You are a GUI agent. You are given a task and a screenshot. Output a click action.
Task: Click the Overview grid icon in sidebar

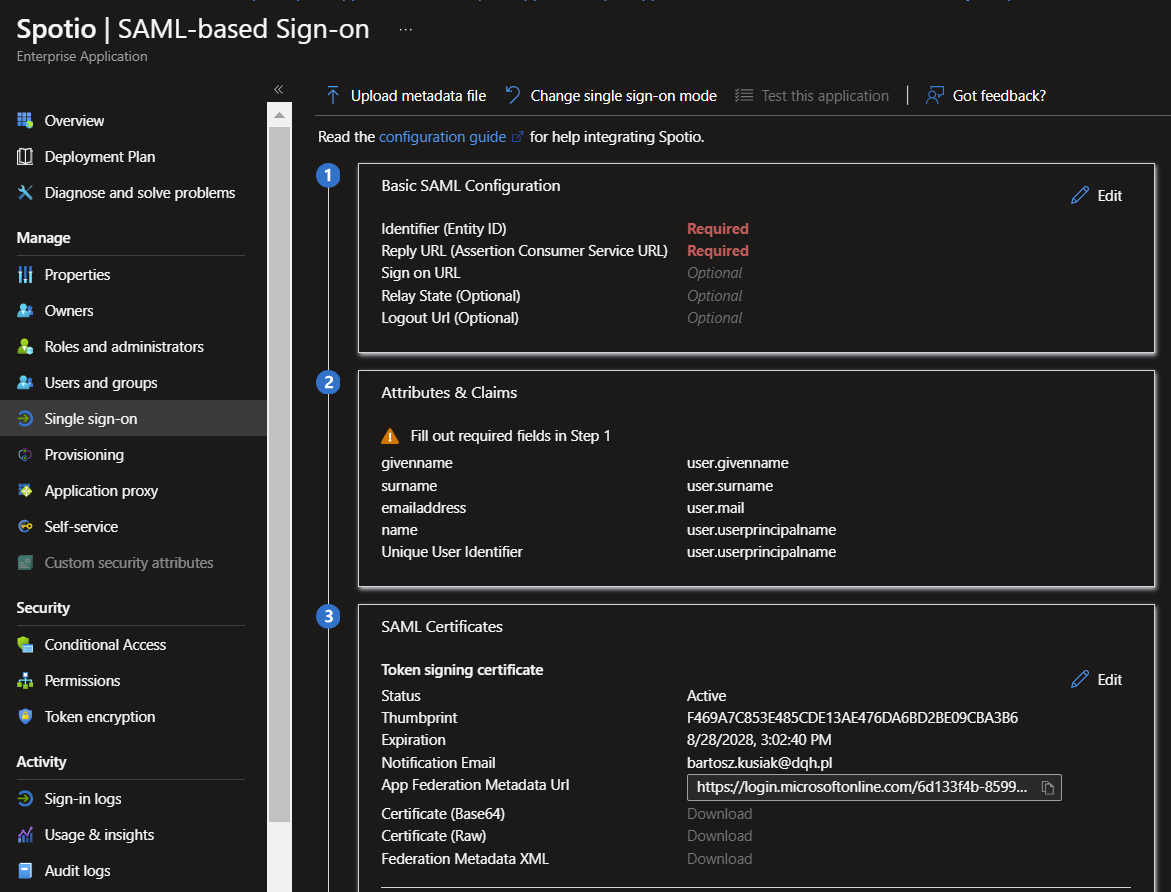click(25, 120)
